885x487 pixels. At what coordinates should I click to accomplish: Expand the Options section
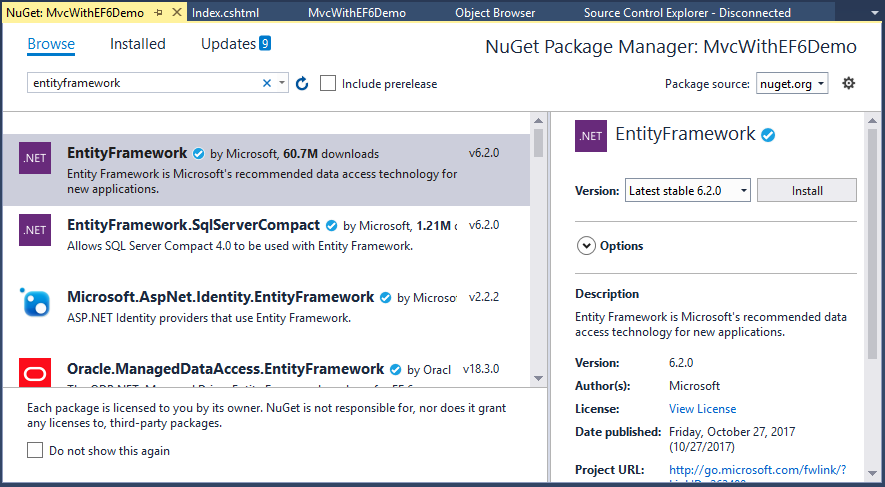(586, 246)
